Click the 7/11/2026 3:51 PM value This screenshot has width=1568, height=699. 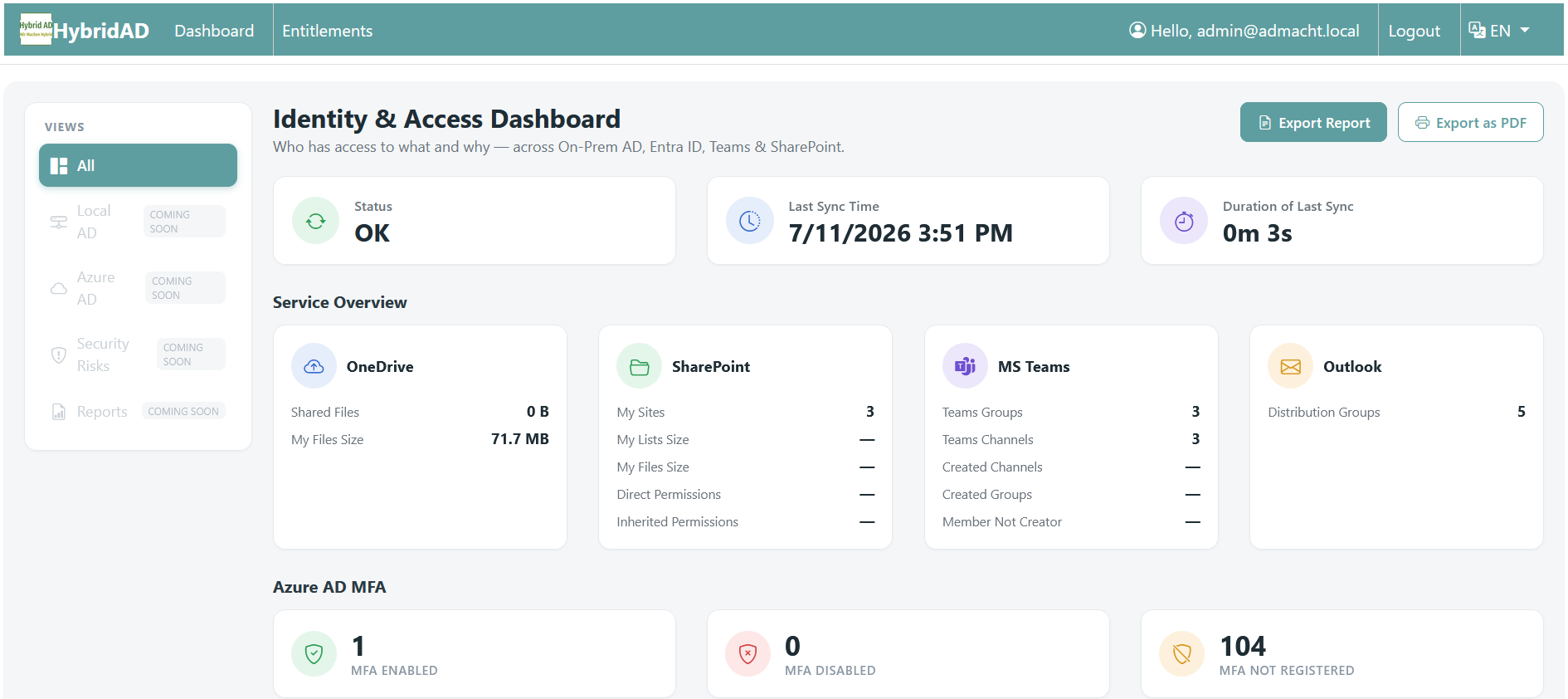[x=900, y=233]
